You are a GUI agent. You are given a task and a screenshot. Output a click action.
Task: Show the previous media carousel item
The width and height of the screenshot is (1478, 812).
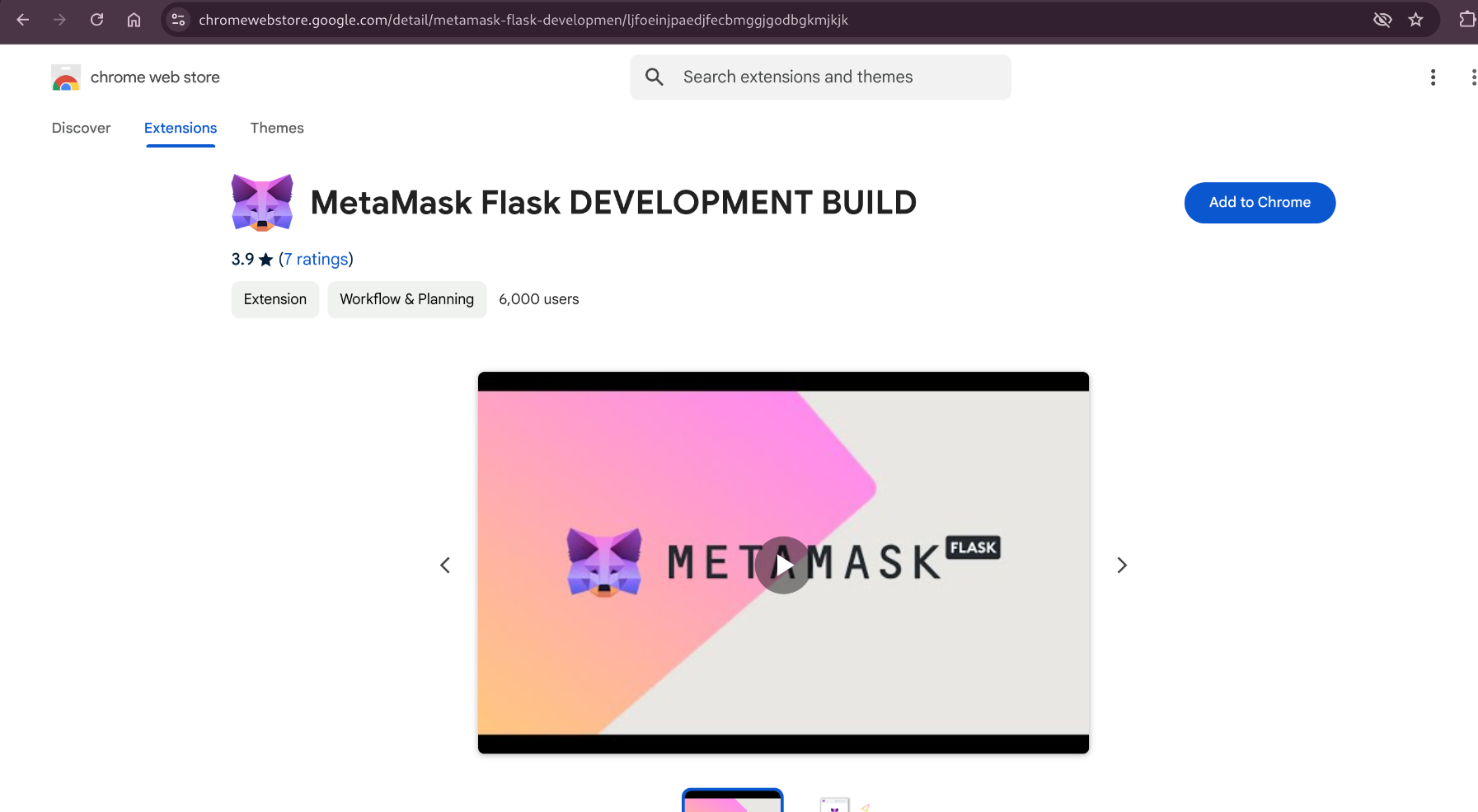tap(444, 565)
